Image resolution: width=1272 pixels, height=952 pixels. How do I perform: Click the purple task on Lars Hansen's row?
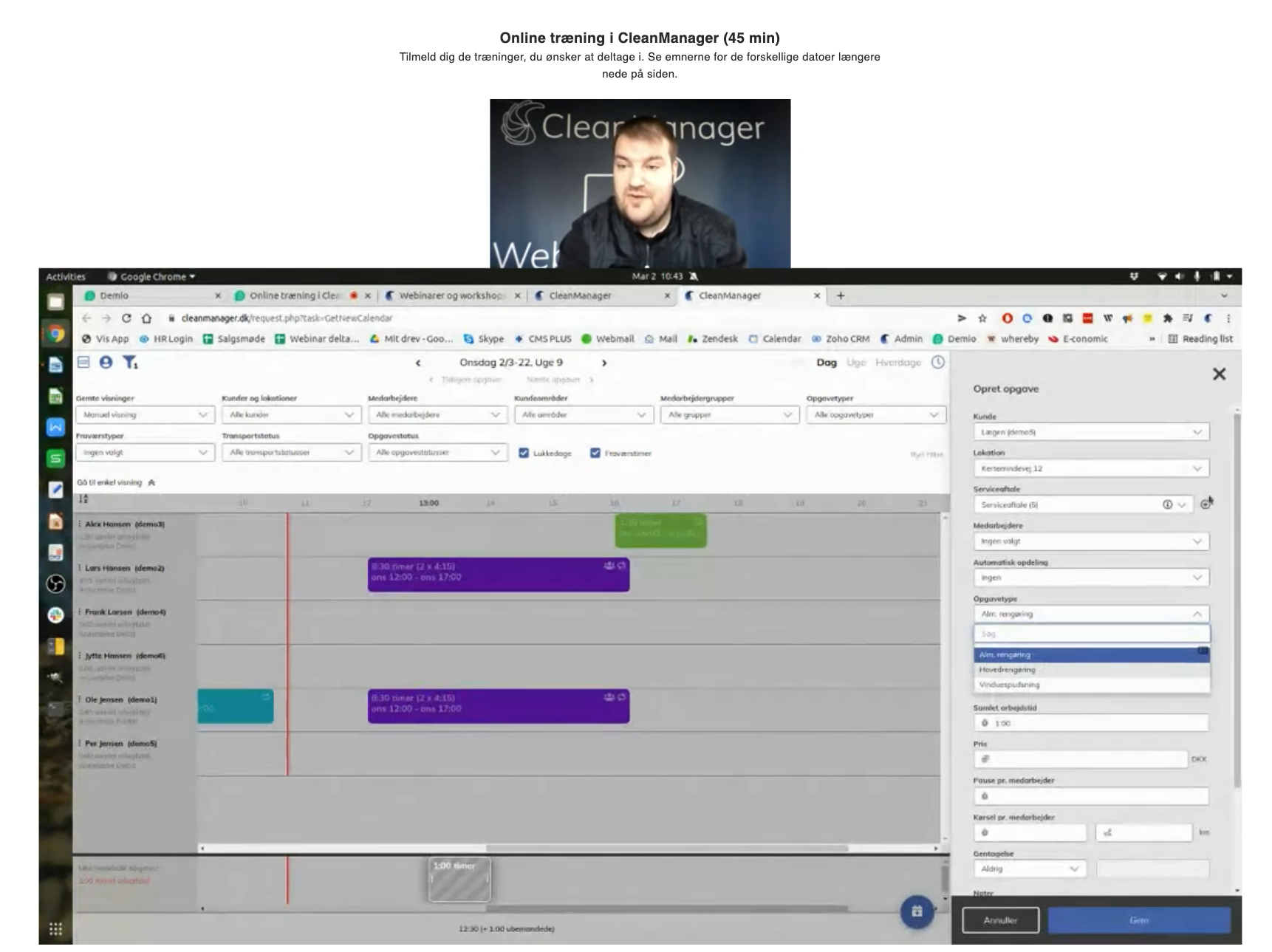(x=498, y=574)
